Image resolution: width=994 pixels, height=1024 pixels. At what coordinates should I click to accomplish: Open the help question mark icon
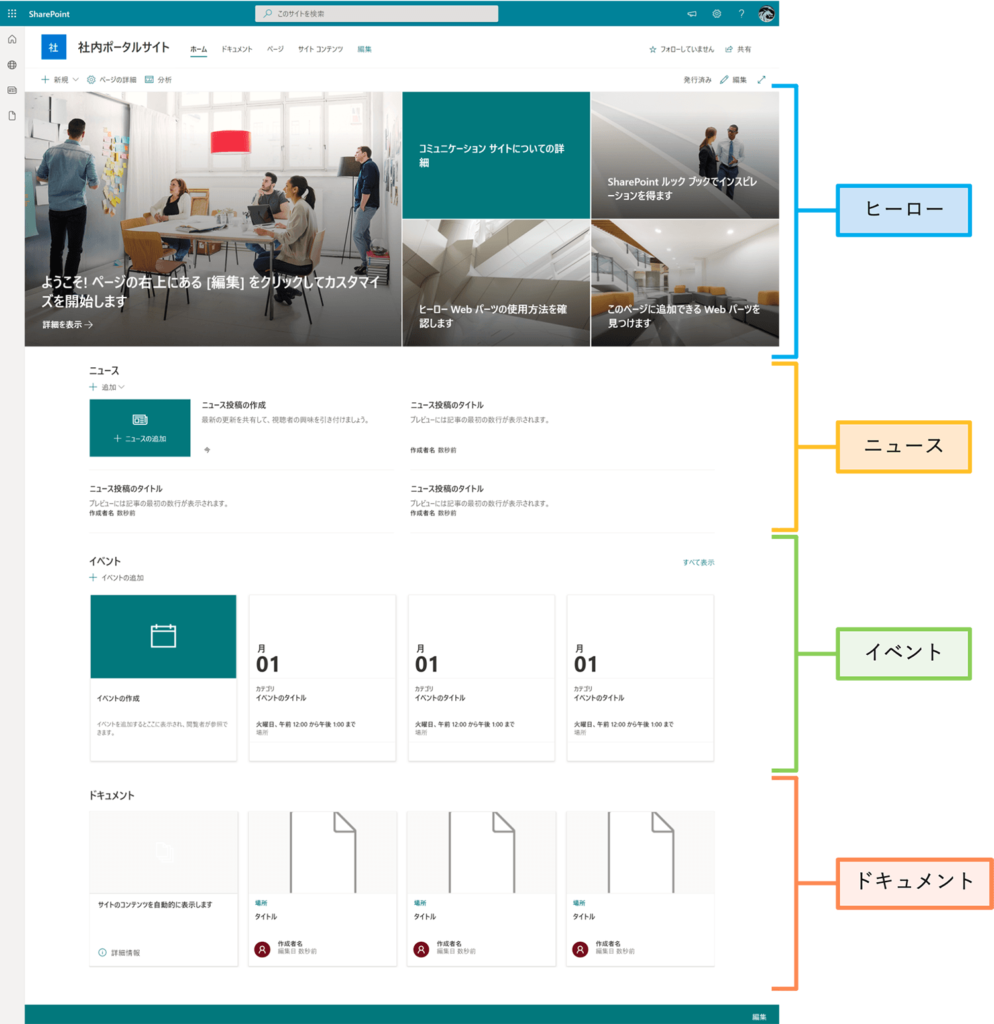tap(741, 14)
